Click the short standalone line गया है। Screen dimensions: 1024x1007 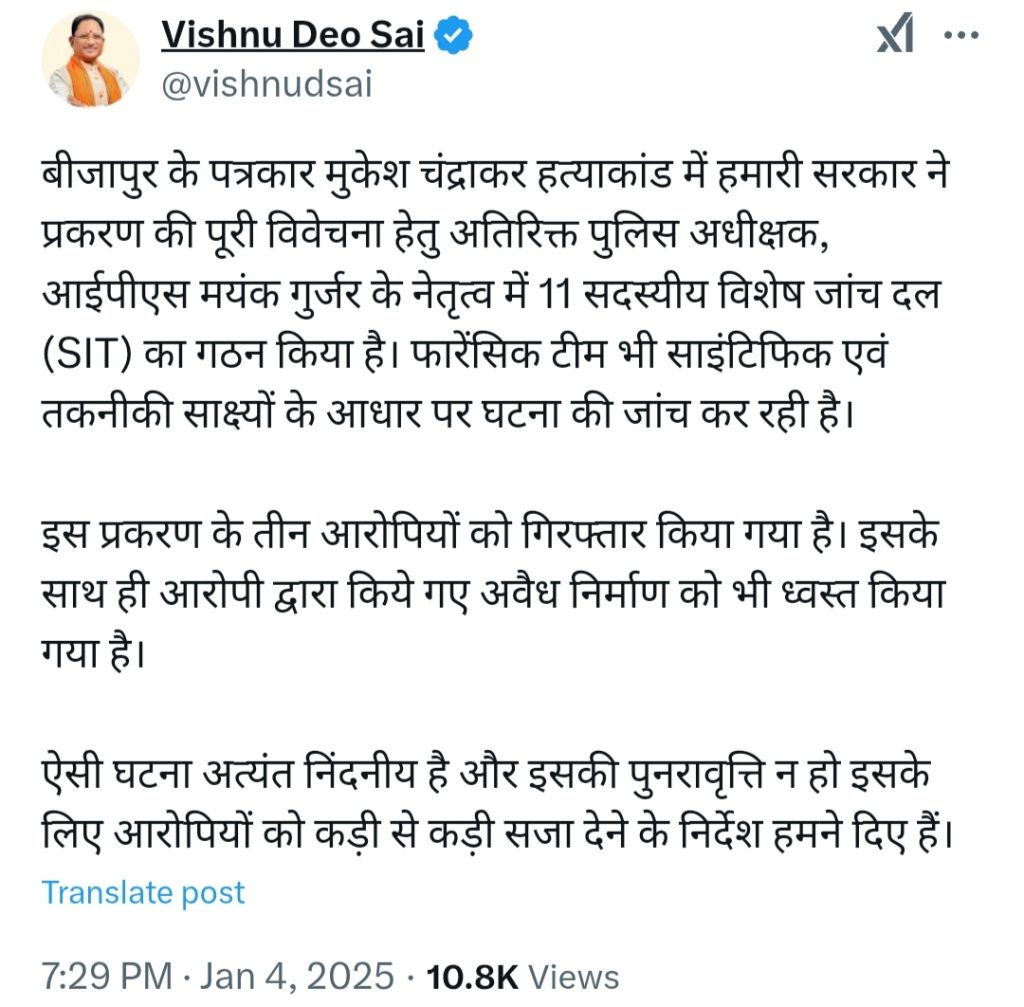(93, 653)
